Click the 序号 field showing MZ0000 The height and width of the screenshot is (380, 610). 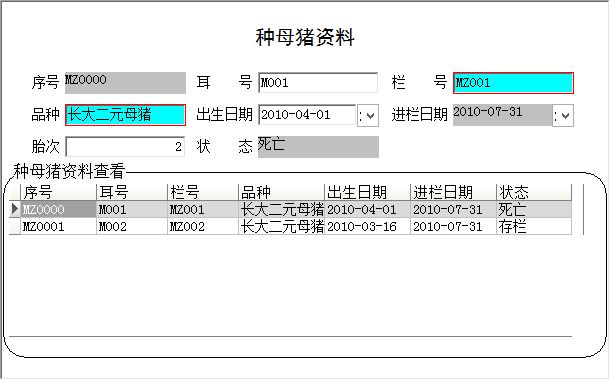click(x=125, y=83)
